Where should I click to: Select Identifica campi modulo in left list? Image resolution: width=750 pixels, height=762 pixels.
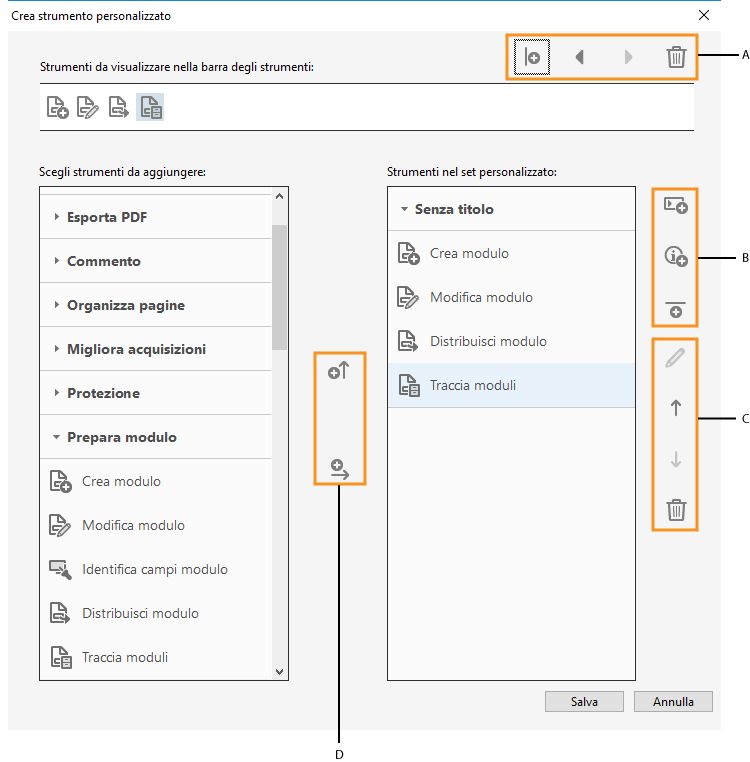point(154,569)
